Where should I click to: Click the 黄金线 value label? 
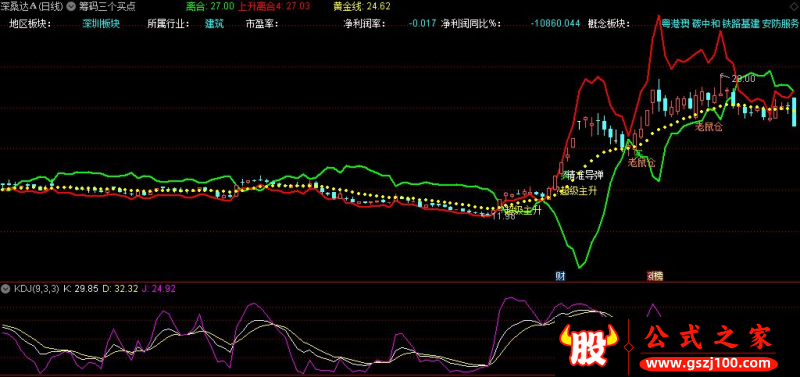tap(362, 7)
